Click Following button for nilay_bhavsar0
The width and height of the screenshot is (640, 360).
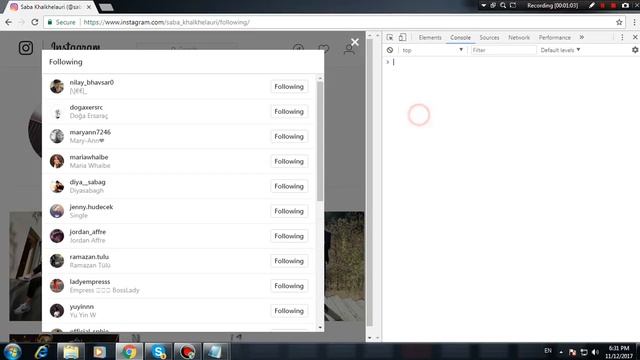coord(289,87)
